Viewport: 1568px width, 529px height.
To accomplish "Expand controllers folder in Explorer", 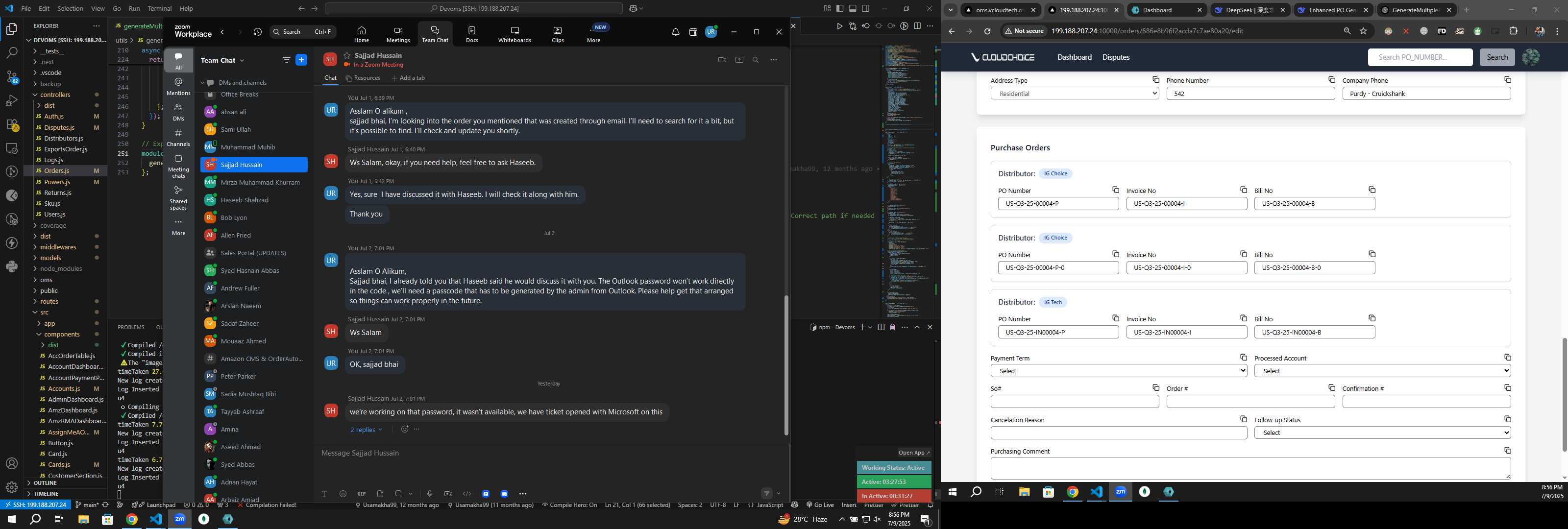I will point(55,95).
